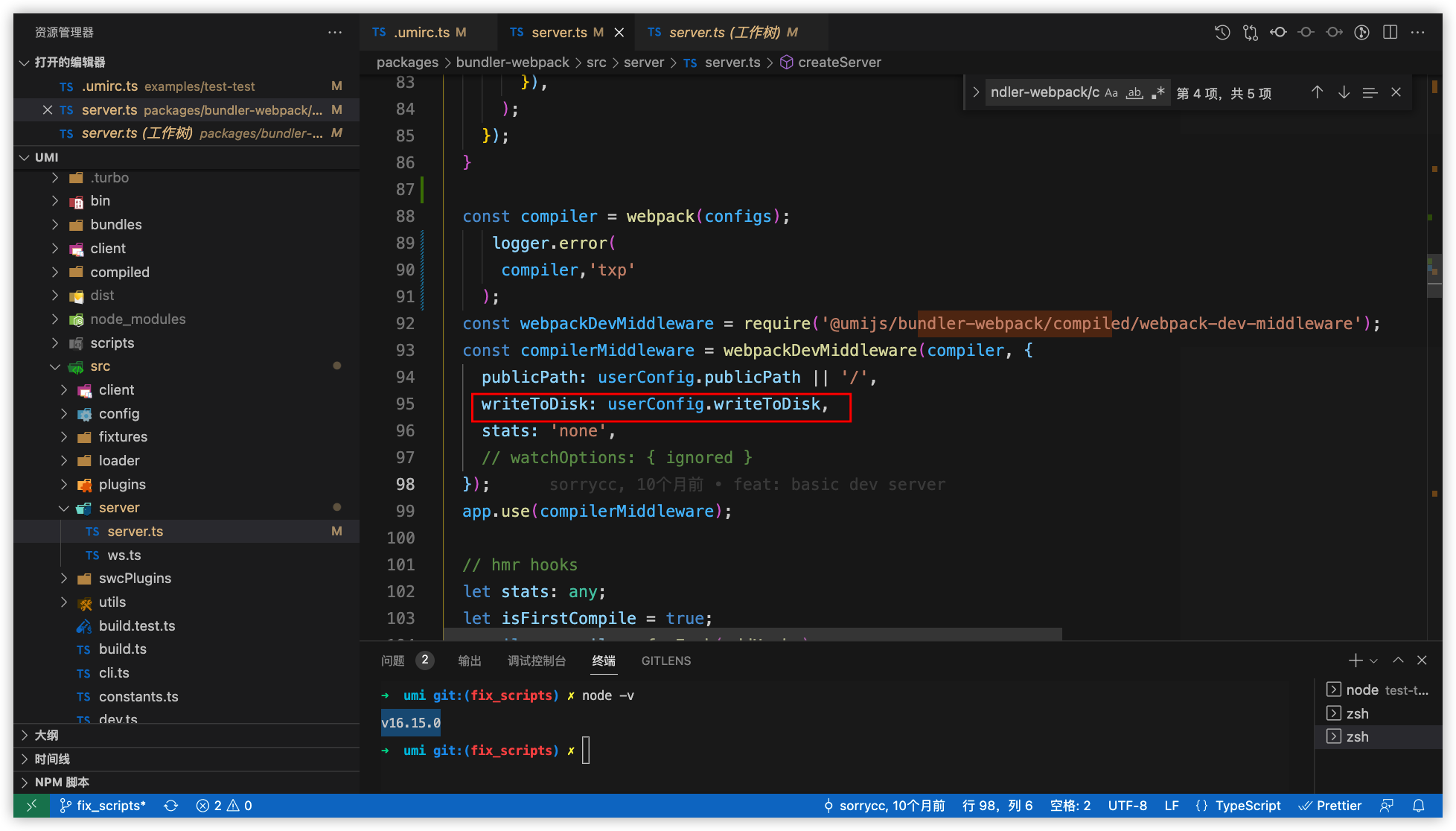Open the GITLENS panel tab
This screenshot has width=1456, height=831.
pyautogui.click(x=665, y=660)
